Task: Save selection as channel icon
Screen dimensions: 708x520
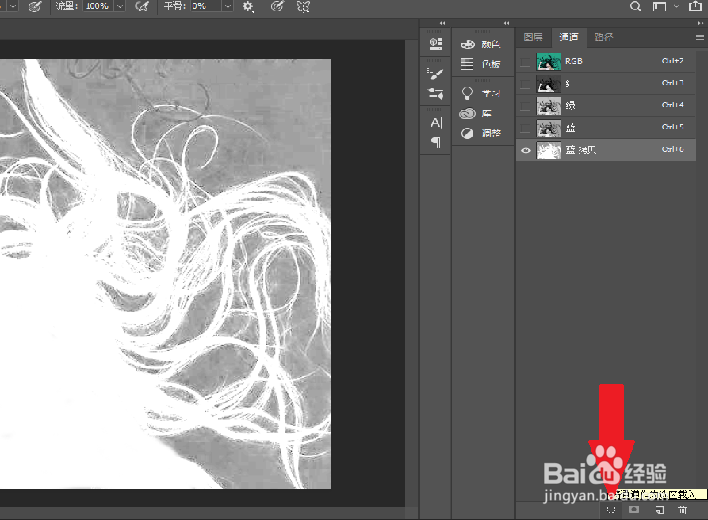Action: coord(634,510)
